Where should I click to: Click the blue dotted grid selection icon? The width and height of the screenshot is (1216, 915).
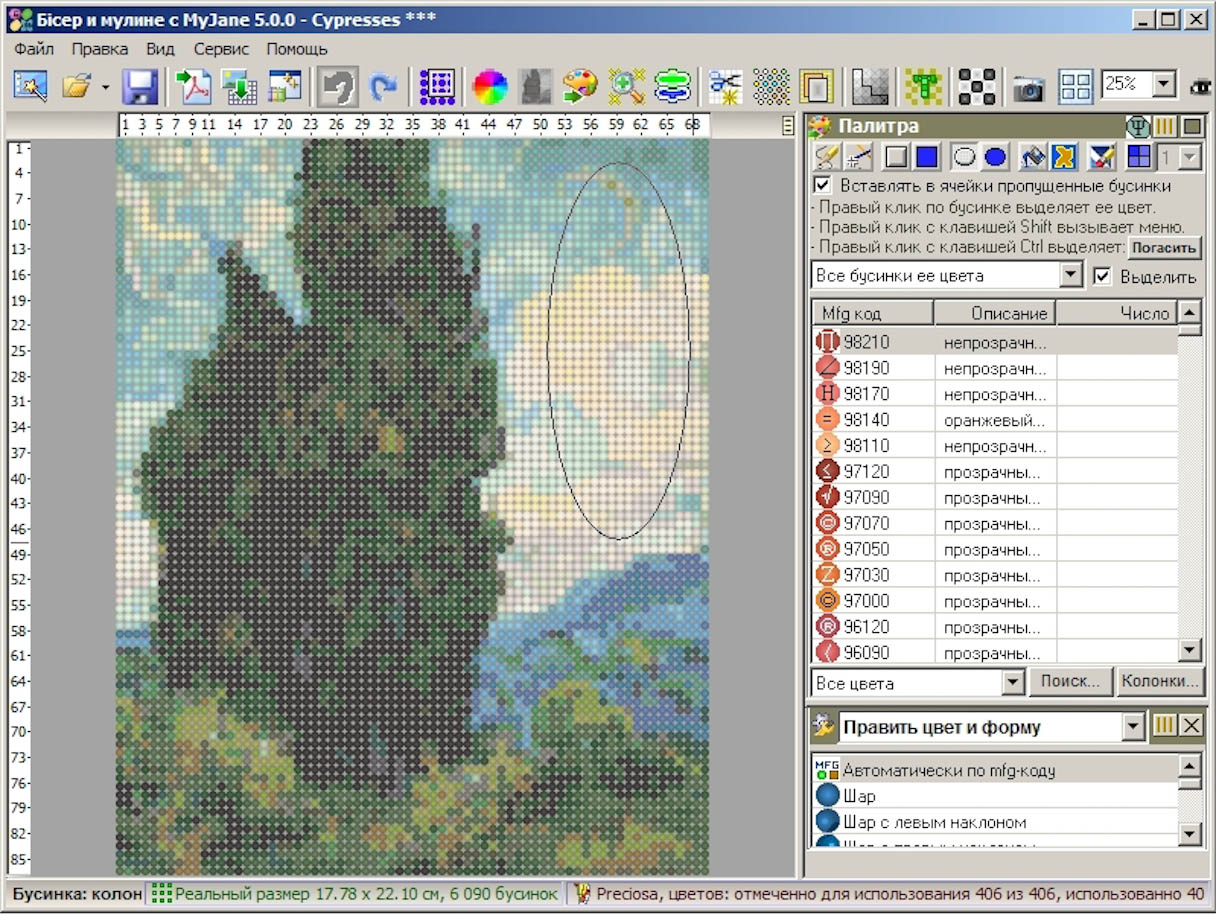coord(437,86)
